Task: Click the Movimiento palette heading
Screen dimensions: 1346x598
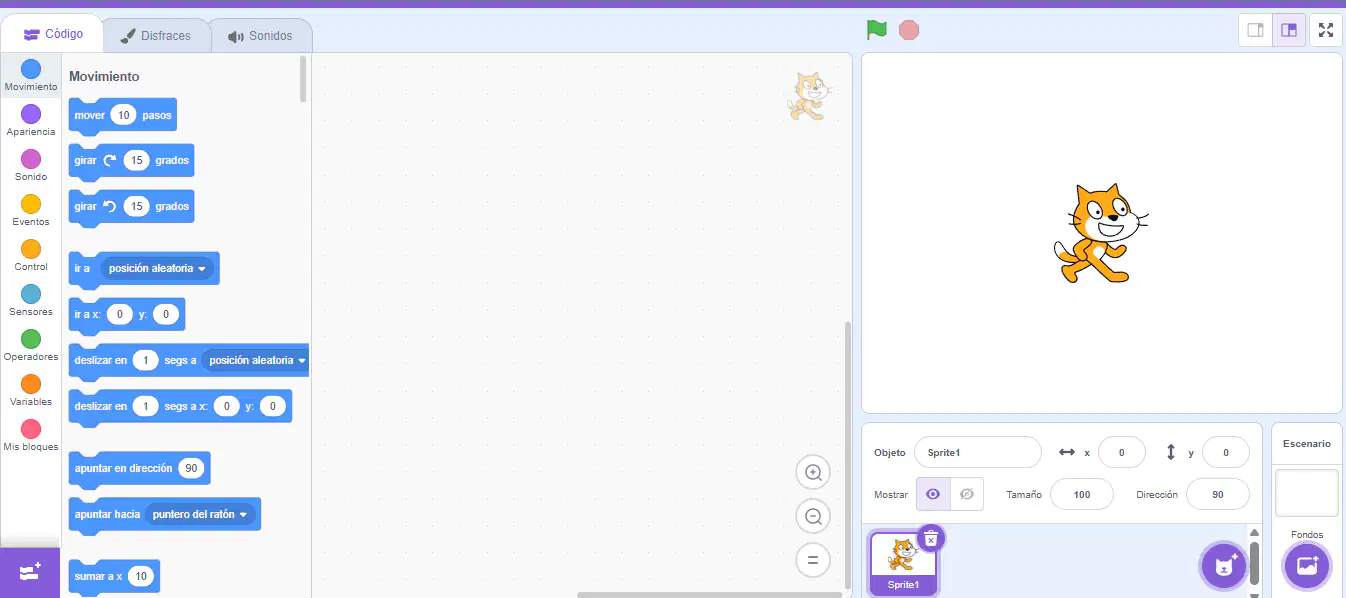Action: (x=104, y=76)
